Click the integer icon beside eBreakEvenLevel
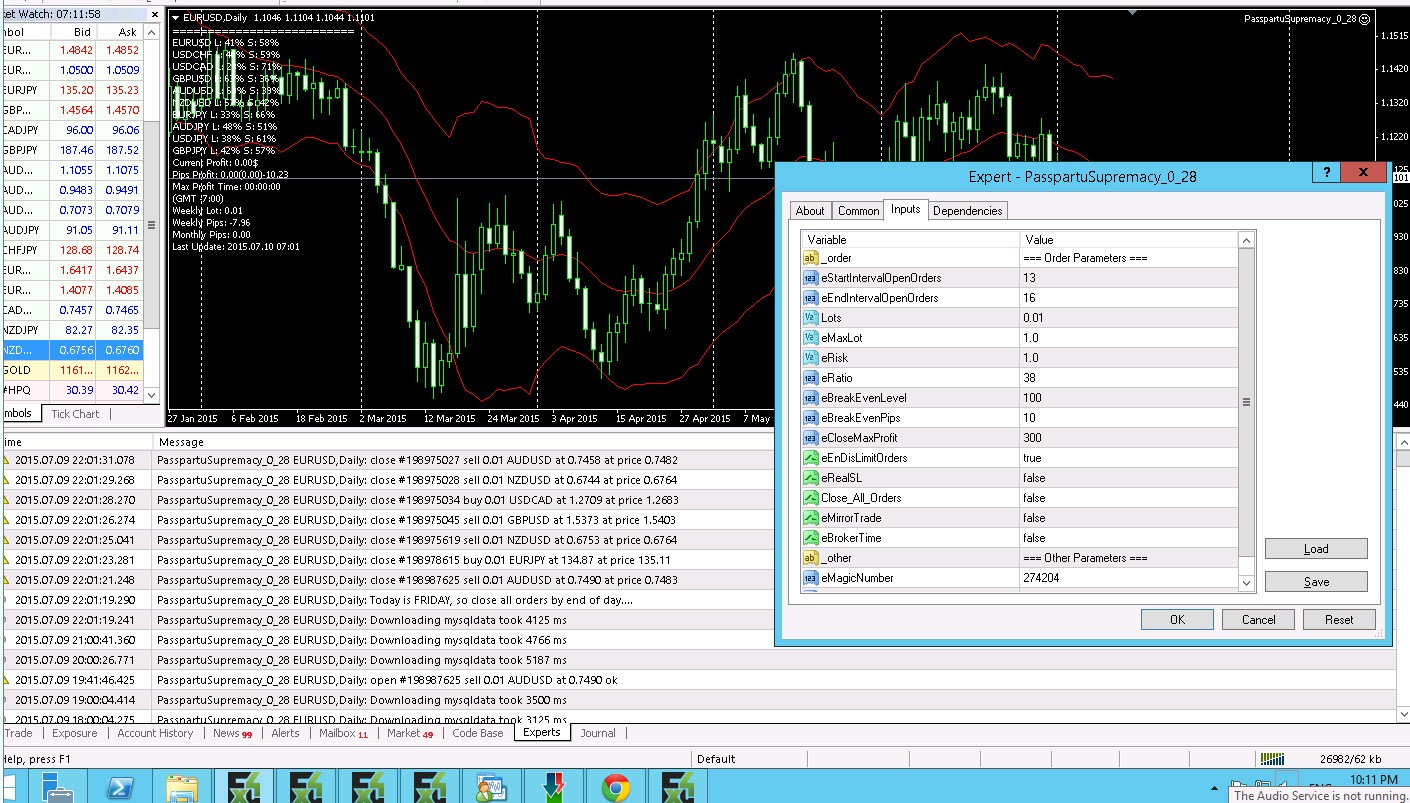1410x803 pixels. tap(810, 398)
